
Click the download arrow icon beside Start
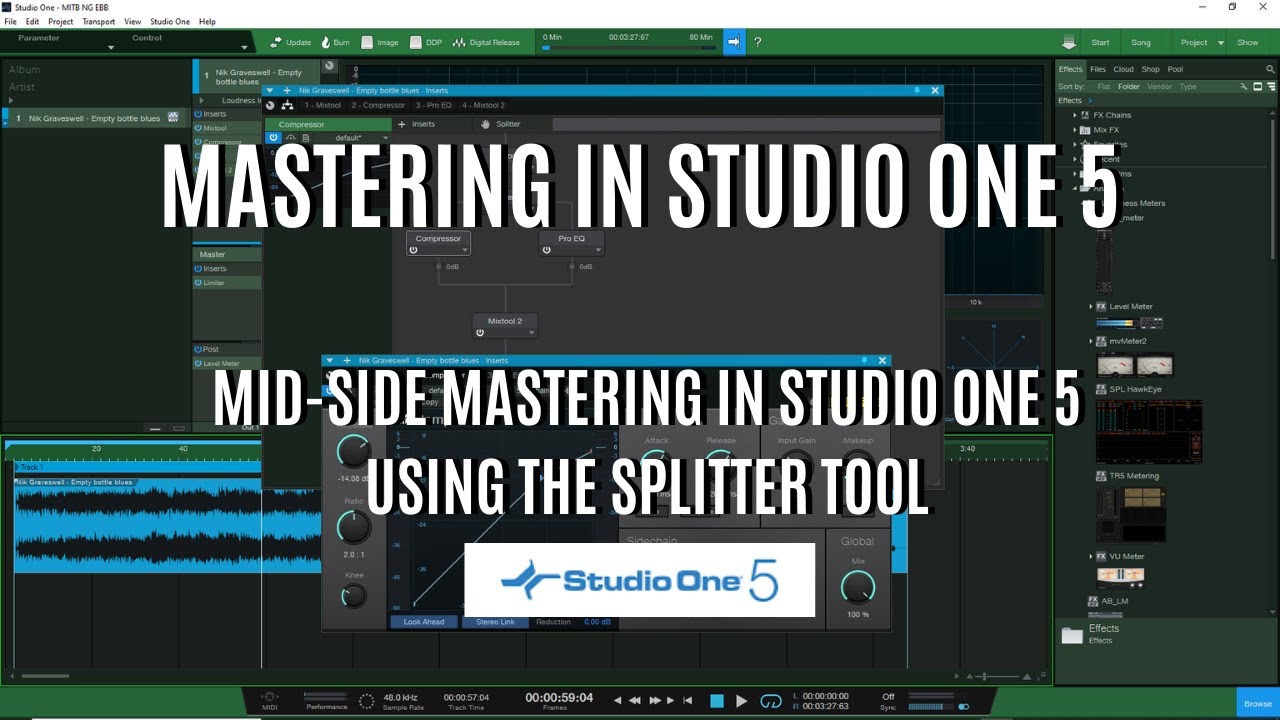(1069, 43)
